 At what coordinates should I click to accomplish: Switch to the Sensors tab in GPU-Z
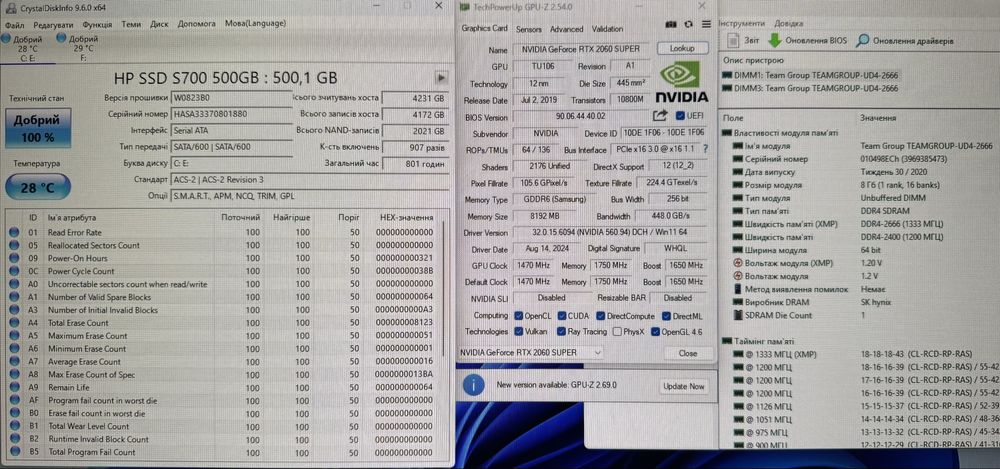[529, 29]
